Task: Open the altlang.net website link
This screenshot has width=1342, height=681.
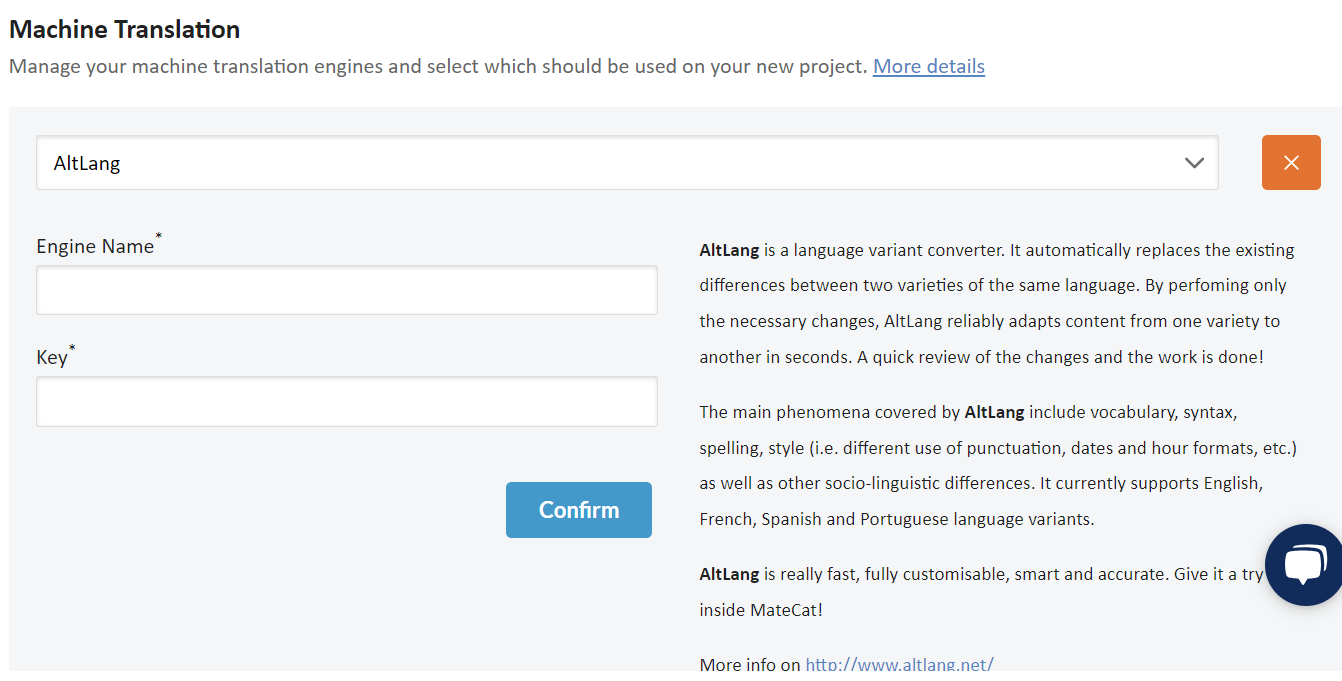Action: coord(899,665)
